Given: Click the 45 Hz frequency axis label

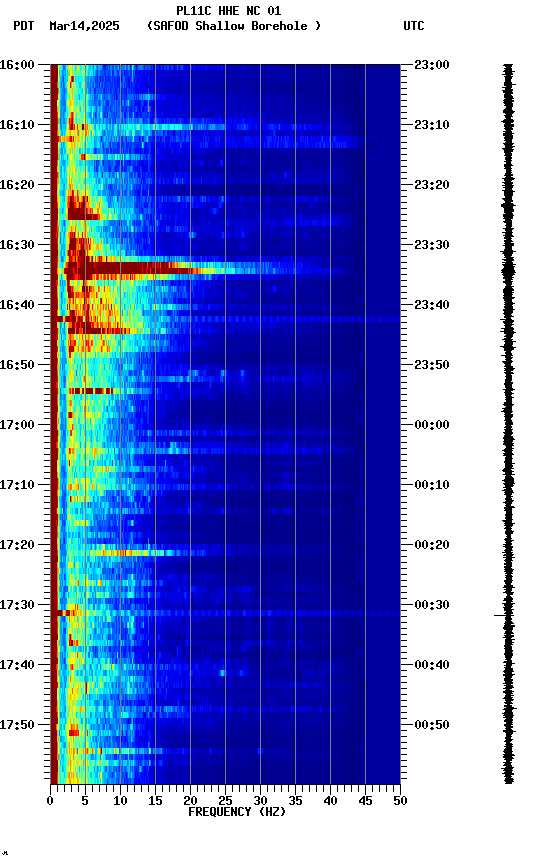Looking at the screenshot, I should (365, 801).
